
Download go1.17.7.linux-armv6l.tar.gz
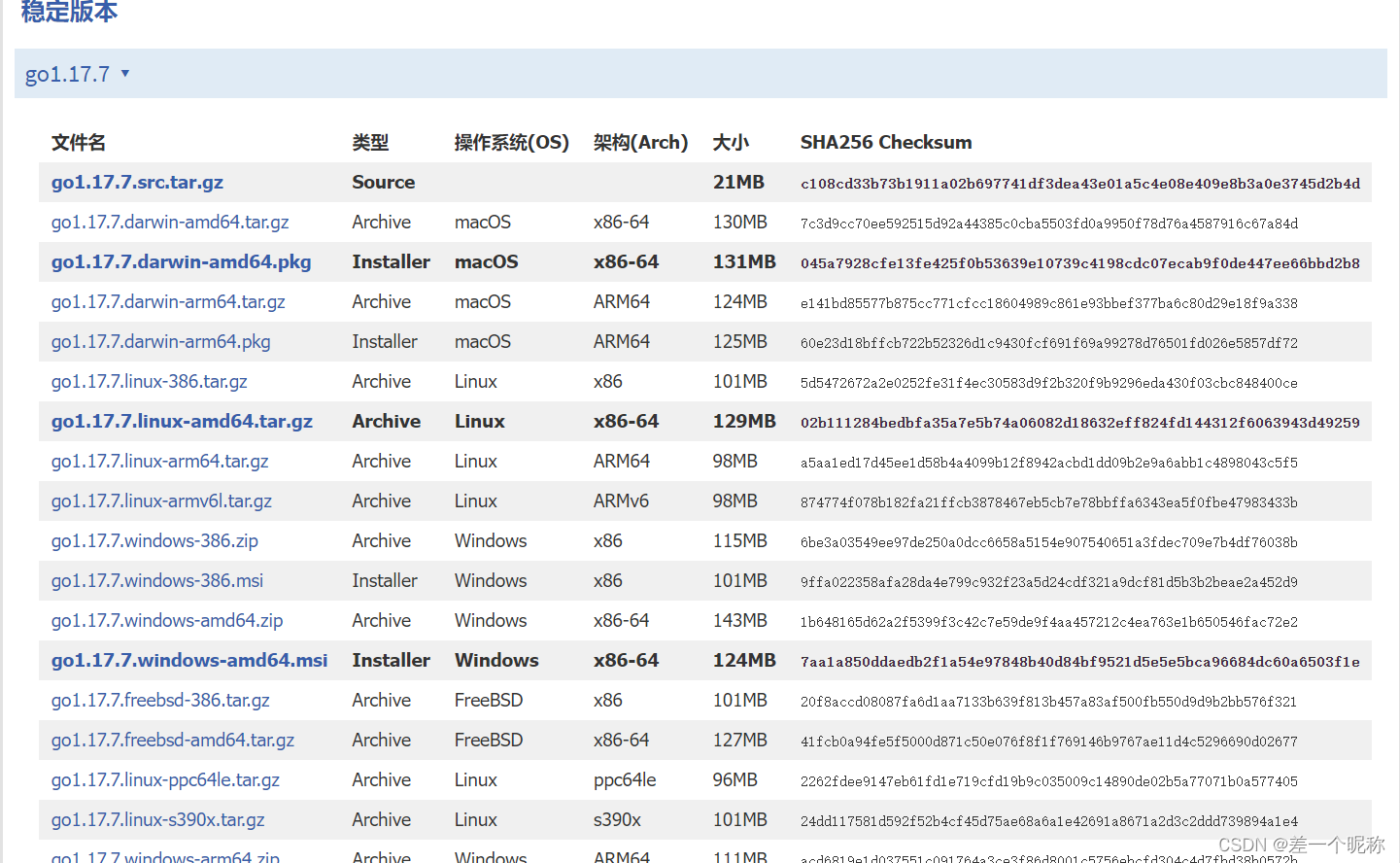(161, 501)
